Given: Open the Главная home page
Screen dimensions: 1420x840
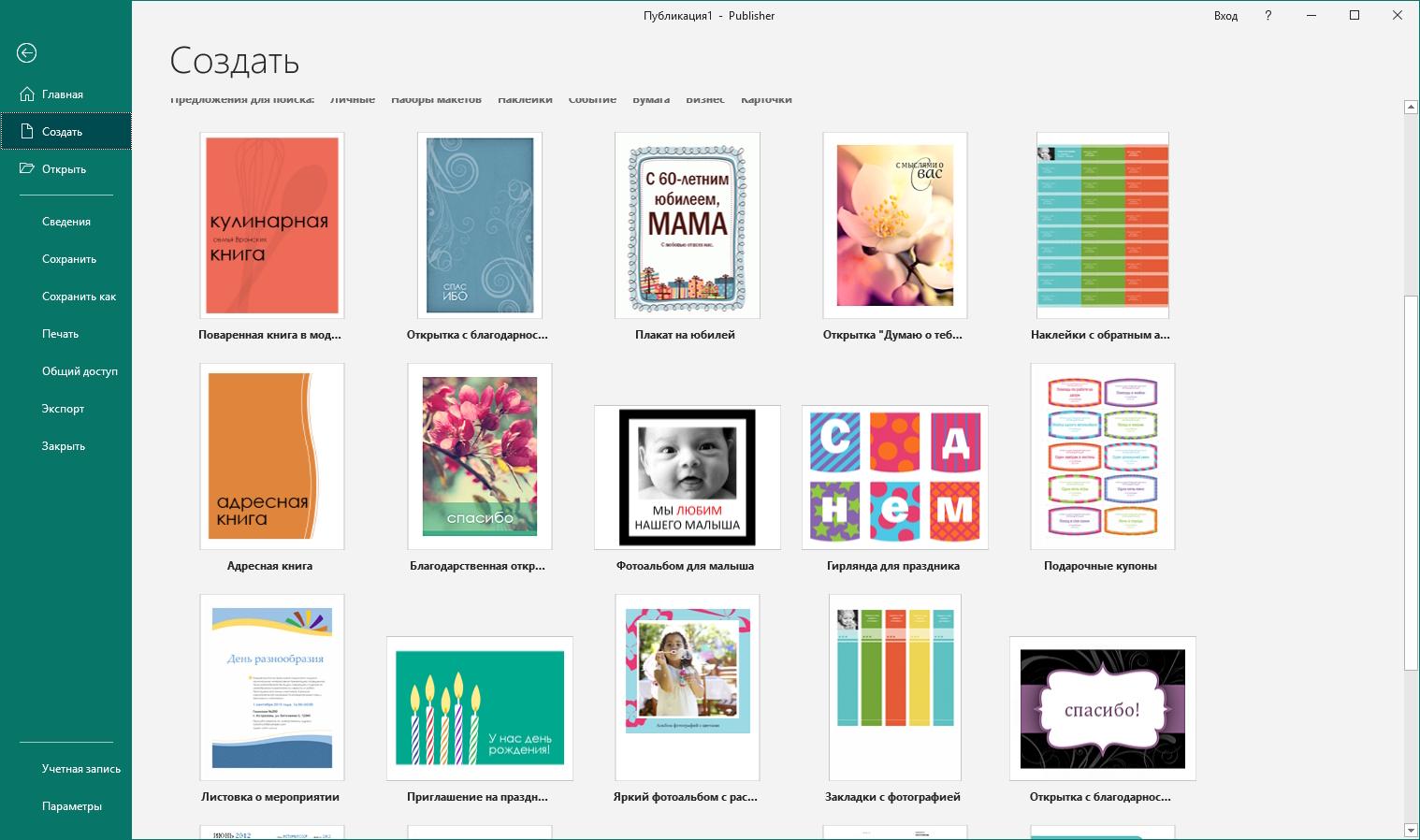Looking at the screenshot, I should 62,94.
